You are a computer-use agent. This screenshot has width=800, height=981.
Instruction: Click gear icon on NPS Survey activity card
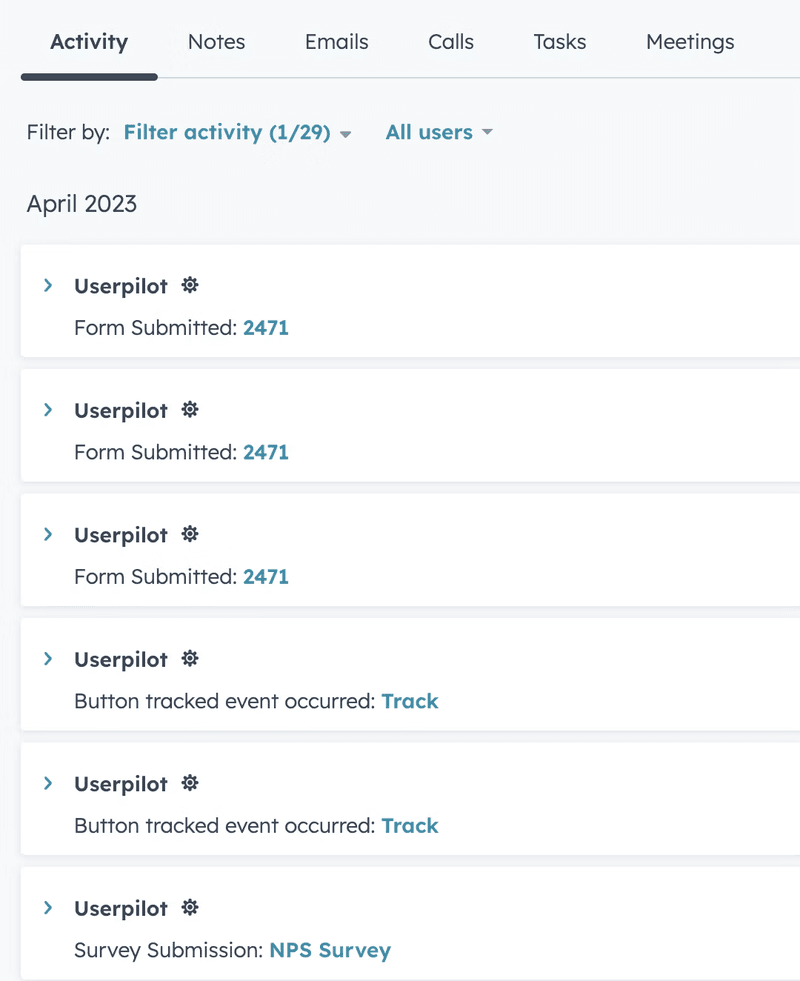click(x=189, y=907)
